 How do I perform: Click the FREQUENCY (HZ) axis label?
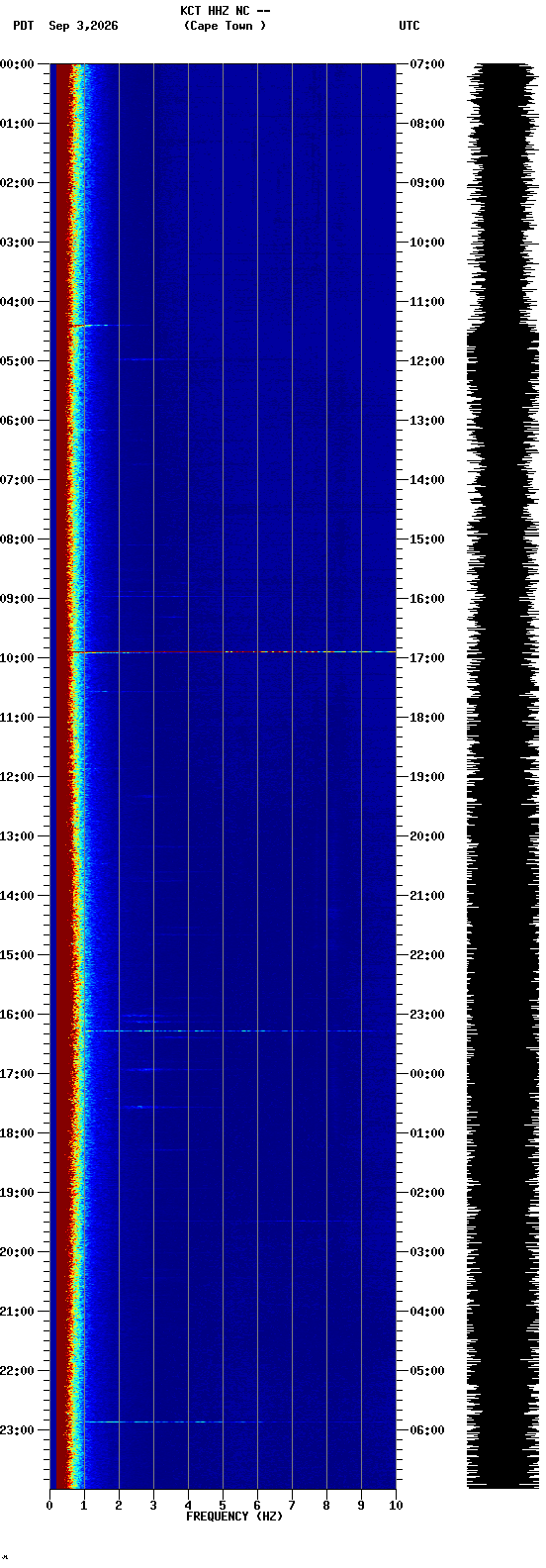[234, 1517]
